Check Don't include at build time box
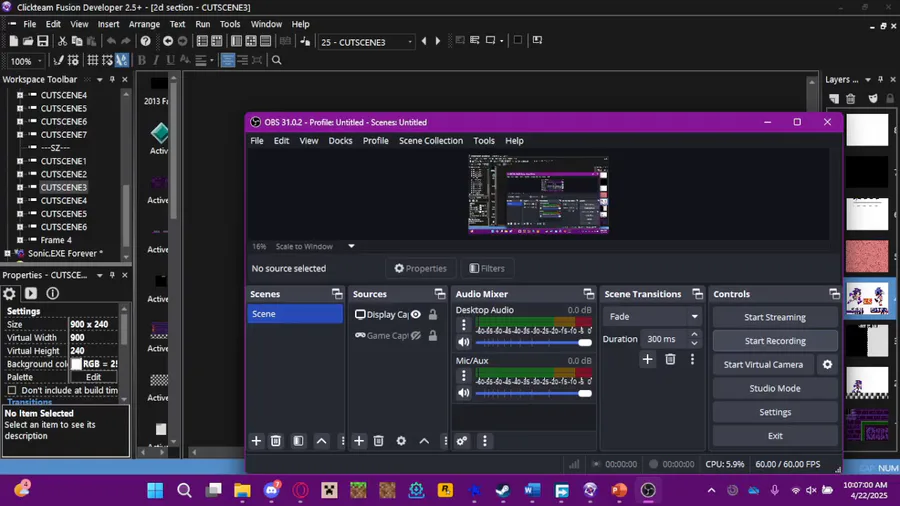 [x=11, y=390]
